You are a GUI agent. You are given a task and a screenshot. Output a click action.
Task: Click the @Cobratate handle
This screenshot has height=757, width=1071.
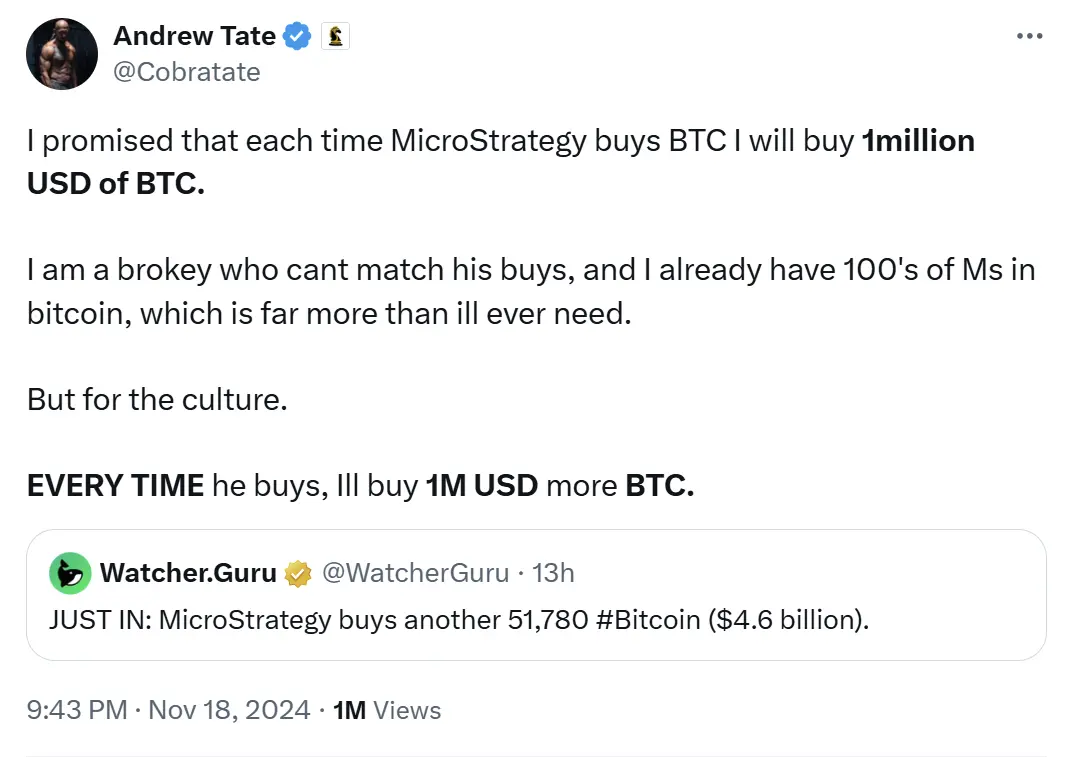coord(187,71)
